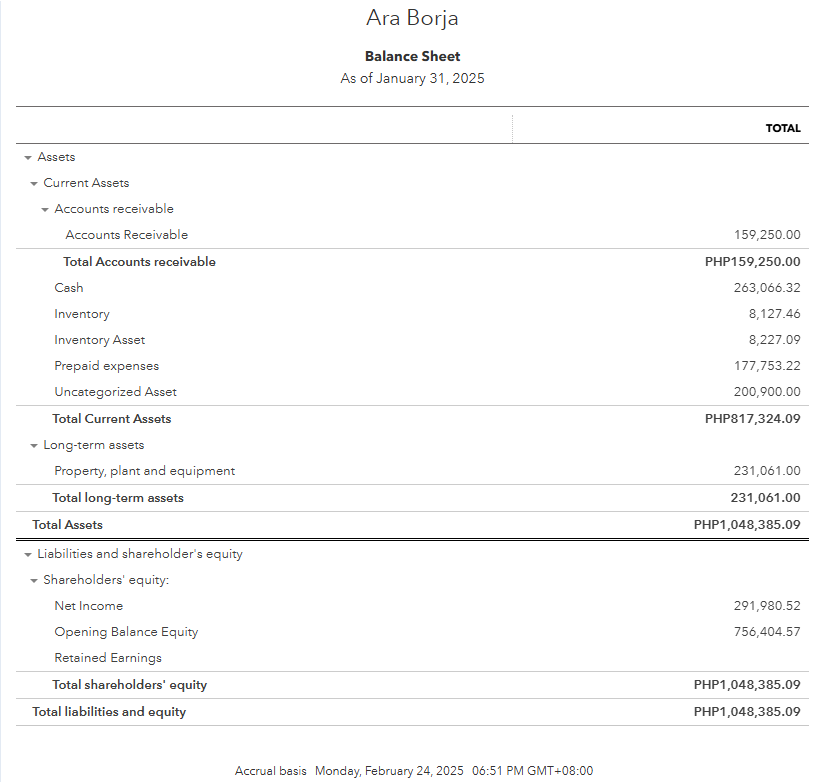This screenshot has width=823, height=782.
Task: Click the Ara Borja company title
Action: pyautogui.click(x=412, y=19)
